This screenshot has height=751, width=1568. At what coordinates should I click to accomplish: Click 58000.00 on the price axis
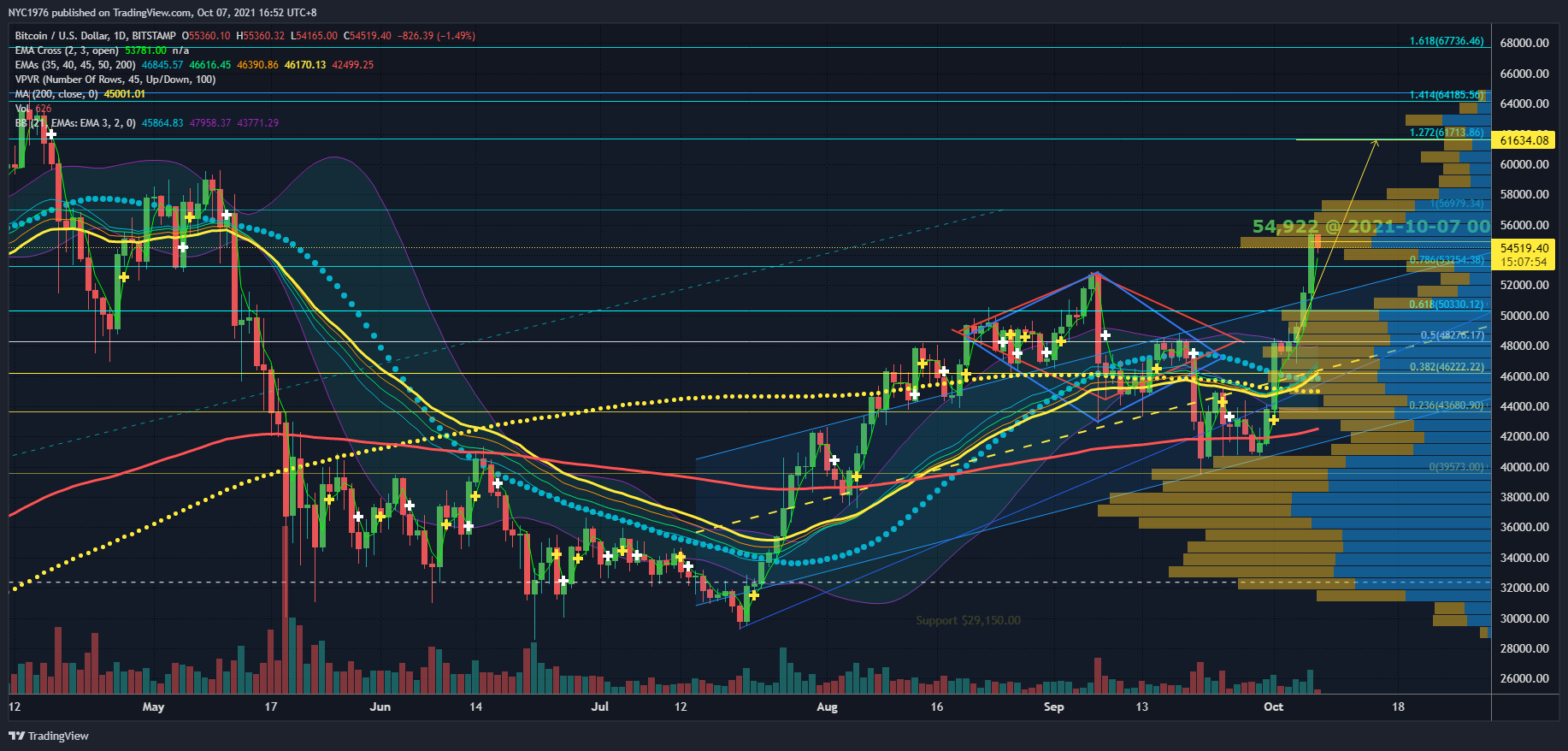click(x=1524, y=194)
